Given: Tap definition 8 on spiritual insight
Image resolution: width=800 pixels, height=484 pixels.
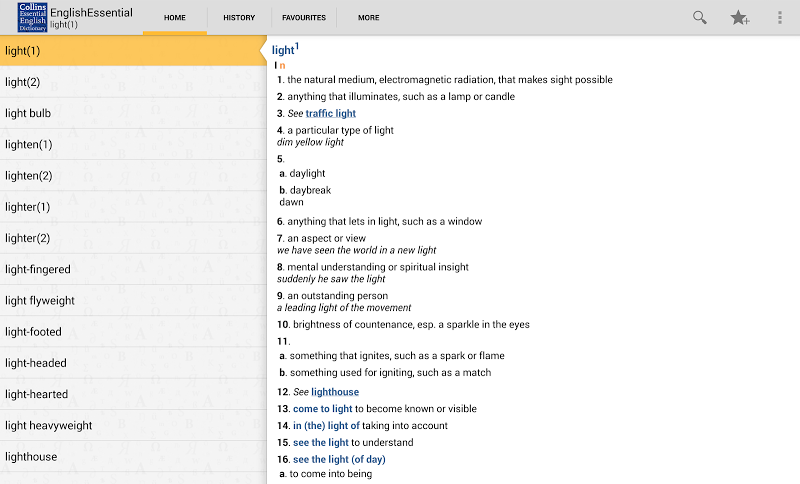Looking at the screenshot, I should click(x=372, y=267).
